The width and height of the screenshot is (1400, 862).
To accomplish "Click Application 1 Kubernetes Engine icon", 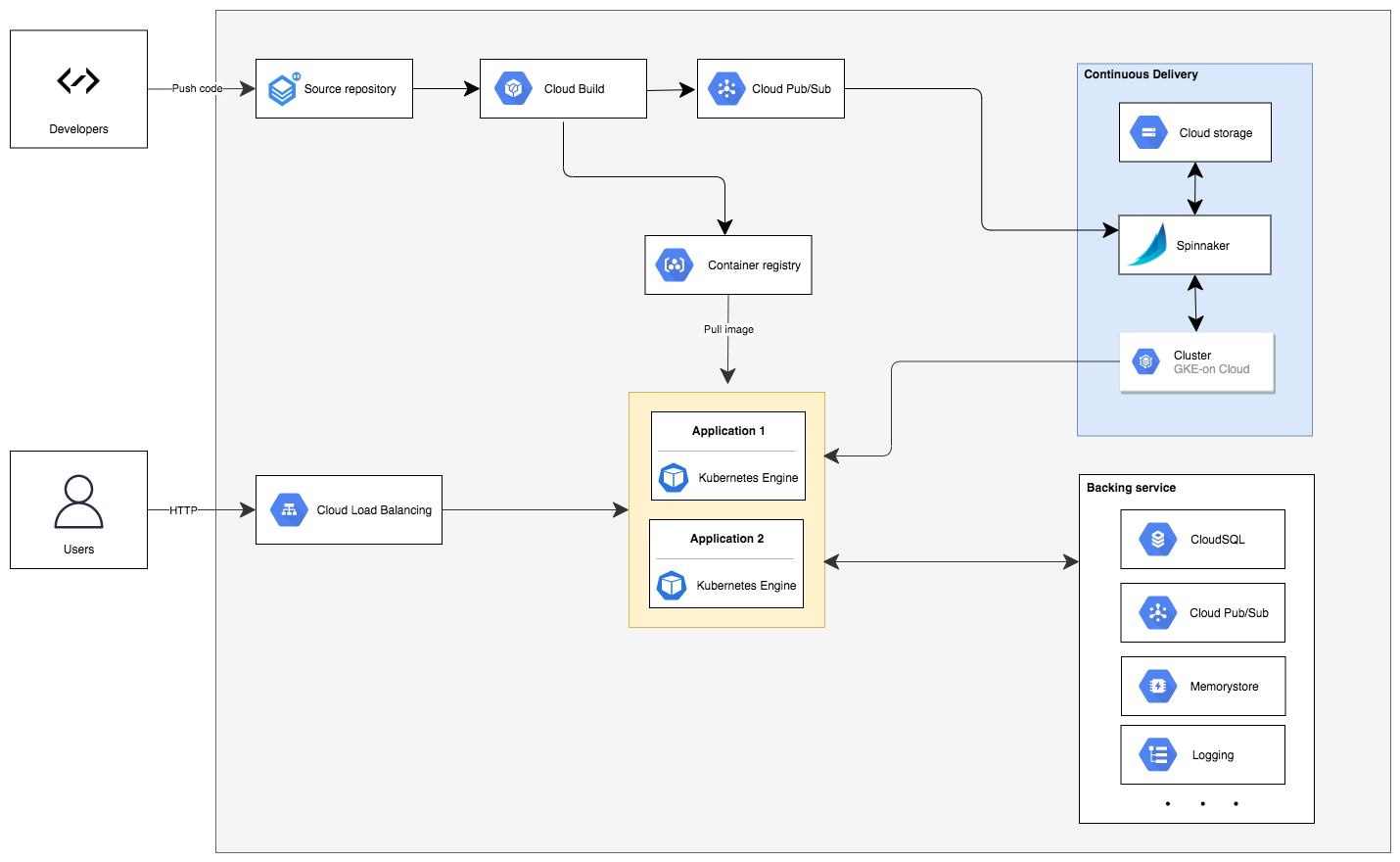I will (x=674, y=477).
